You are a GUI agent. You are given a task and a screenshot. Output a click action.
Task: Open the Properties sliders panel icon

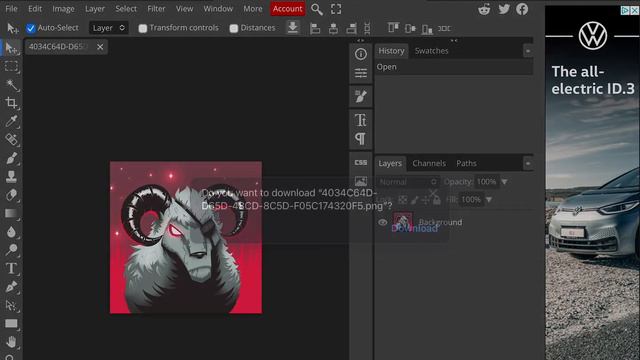coord(360,73)
